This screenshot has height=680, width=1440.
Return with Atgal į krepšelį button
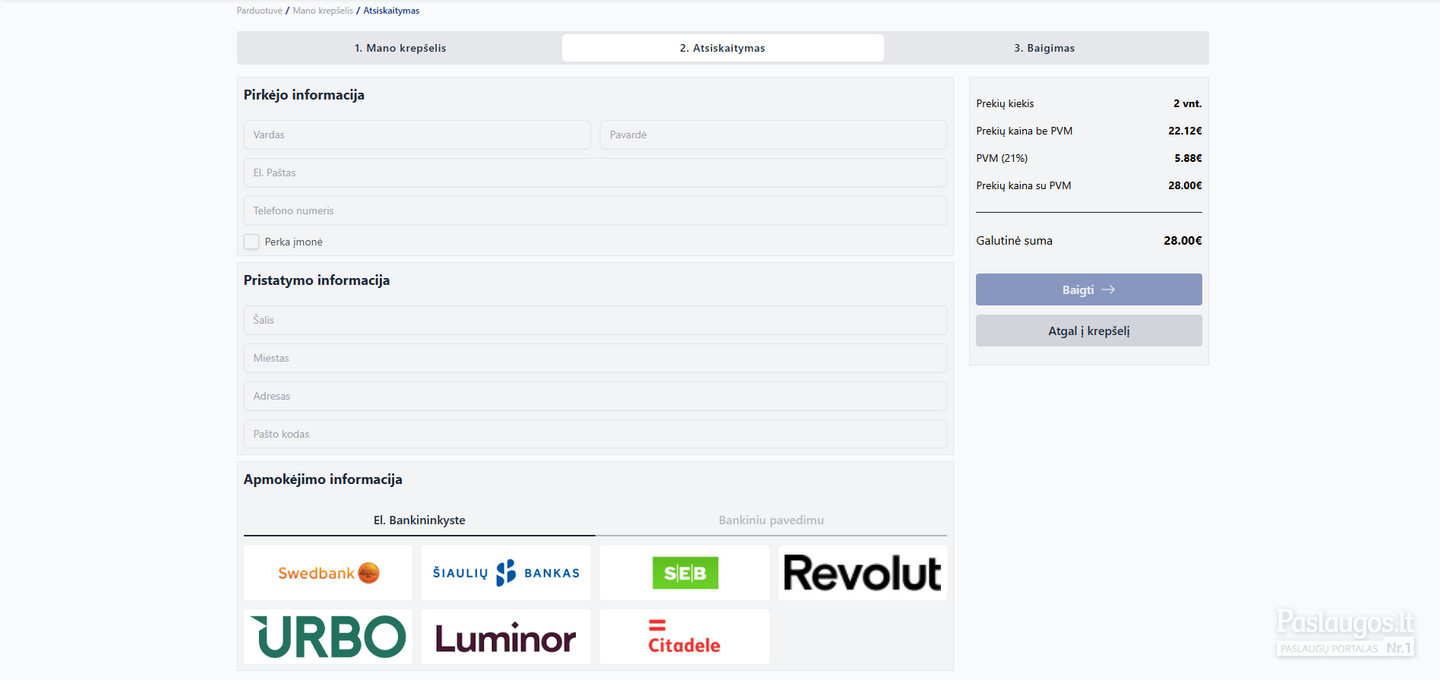pos(1089,331)
